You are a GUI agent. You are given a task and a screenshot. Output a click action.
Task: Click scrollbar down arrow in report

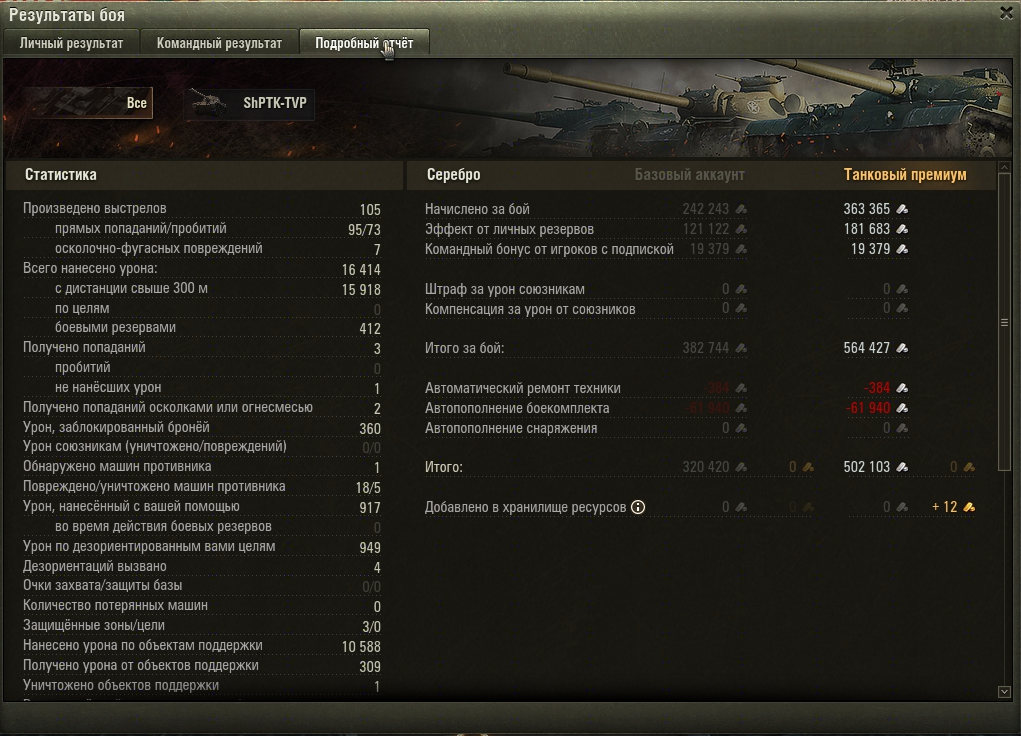[x=1004, y=692]
